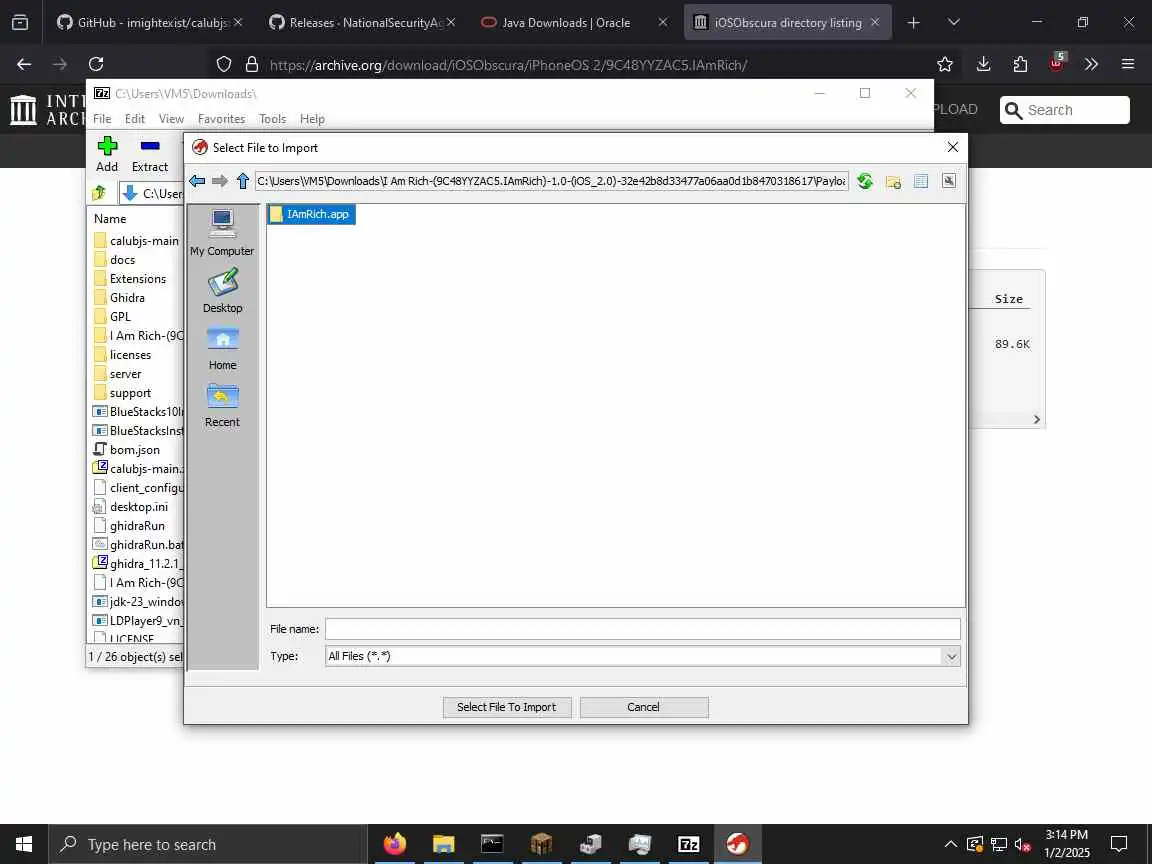Click the Select File To Import button
The image size is (1152, 864).
click(x=507, y=707)
